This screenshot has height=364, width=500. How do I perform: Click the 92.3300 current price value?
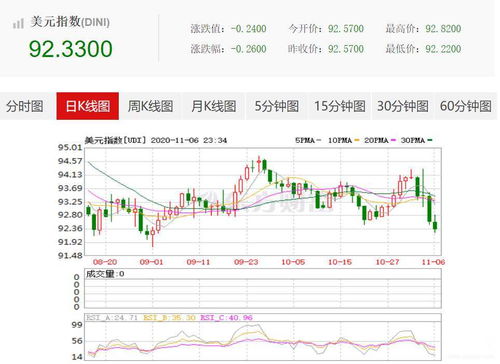coord(71,49)
